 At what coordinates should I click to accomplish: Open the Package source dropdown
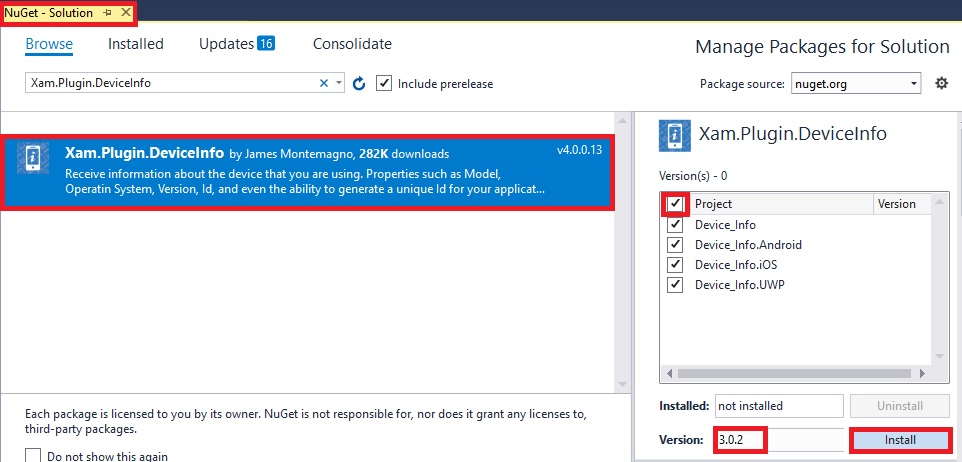(856, 83)
